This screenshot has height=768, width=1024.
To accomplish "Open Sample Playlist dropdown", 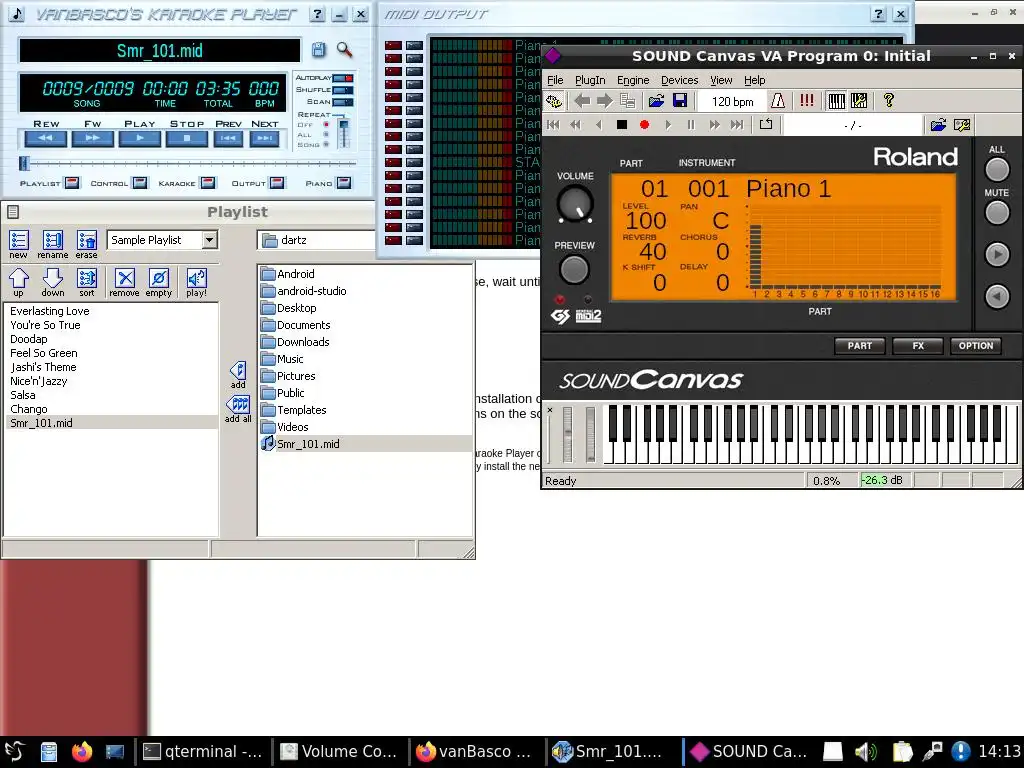I will [209, 240].
